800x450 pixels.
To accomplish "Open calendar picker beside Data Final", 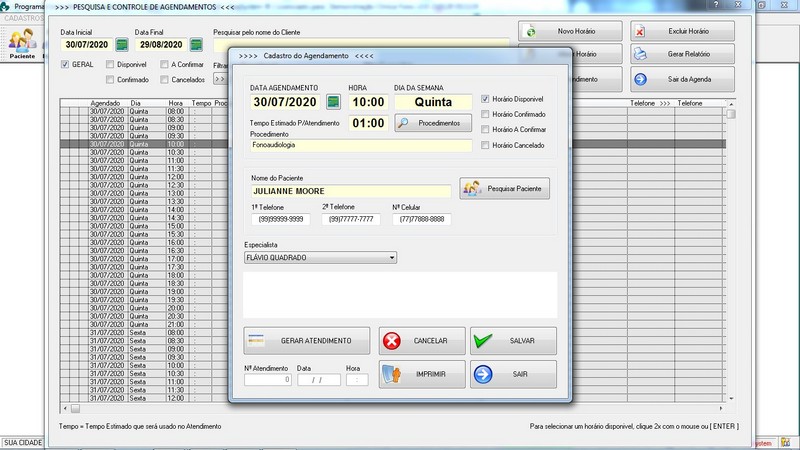I will 196,45.
